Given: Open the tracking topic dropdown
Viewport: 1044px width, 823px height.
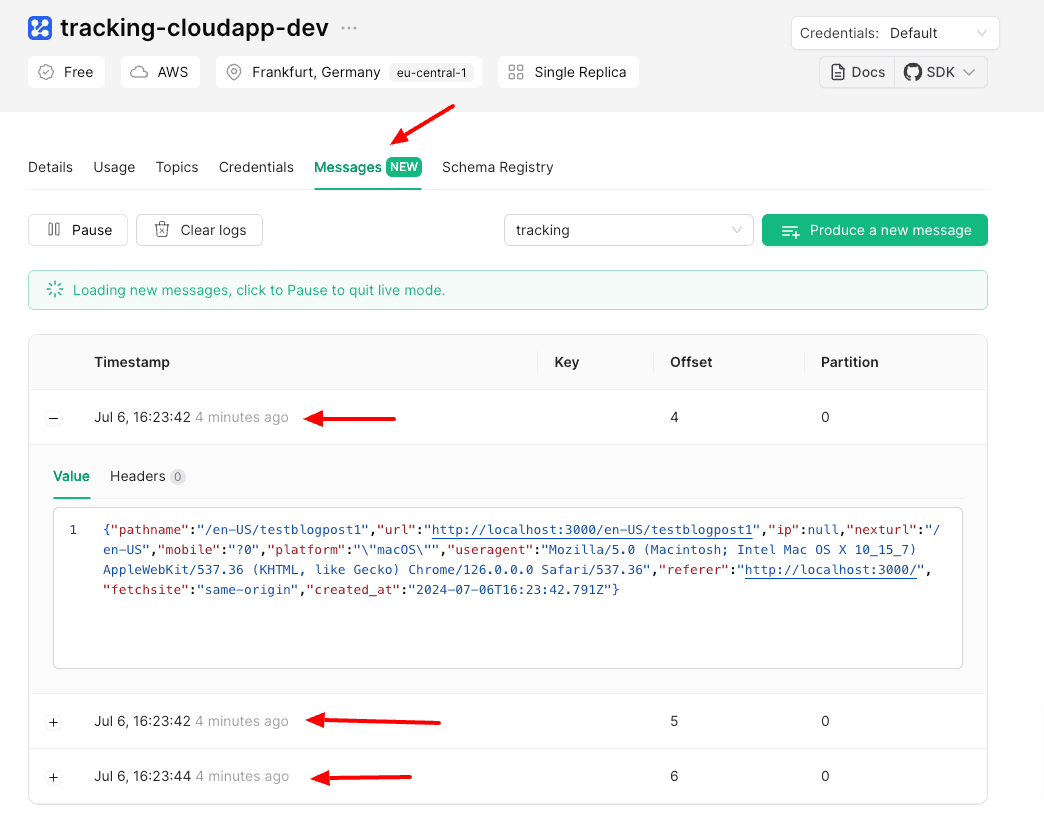Looking at the screenshot, I should [628, 230].
